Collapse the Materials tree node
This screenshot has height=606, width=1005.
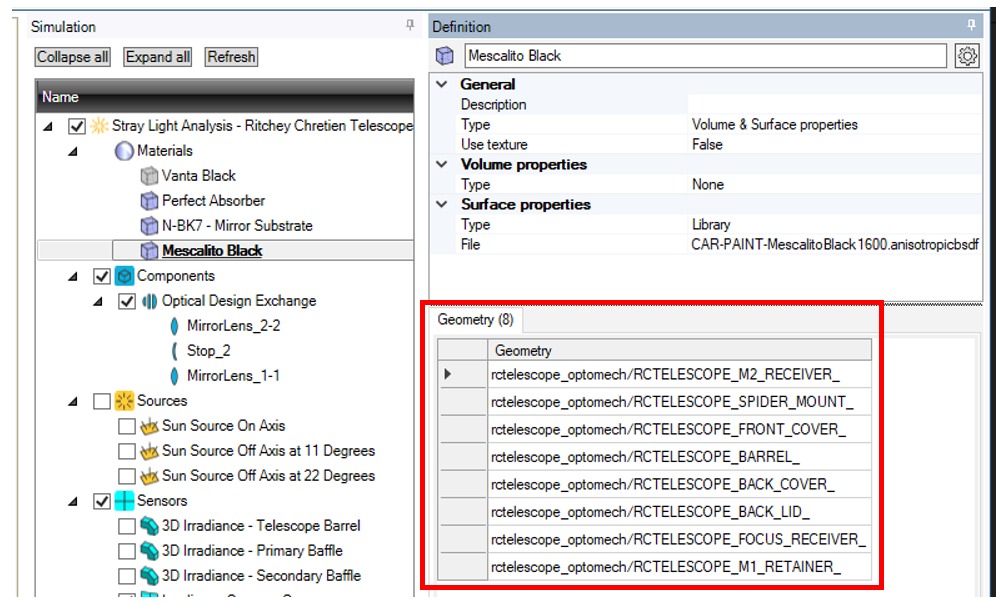tap(73, 152)
